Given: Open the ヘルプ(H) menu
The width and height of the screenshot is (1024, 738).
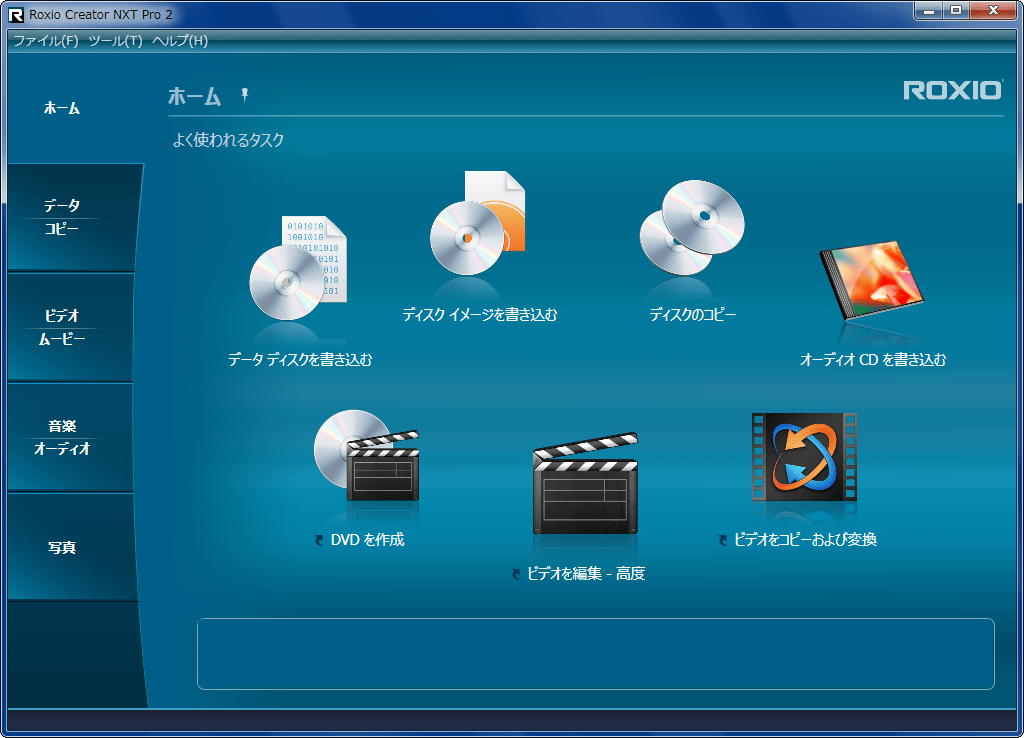Looking at the screenshot, I should pyautogui.click(x=180, y=40).
